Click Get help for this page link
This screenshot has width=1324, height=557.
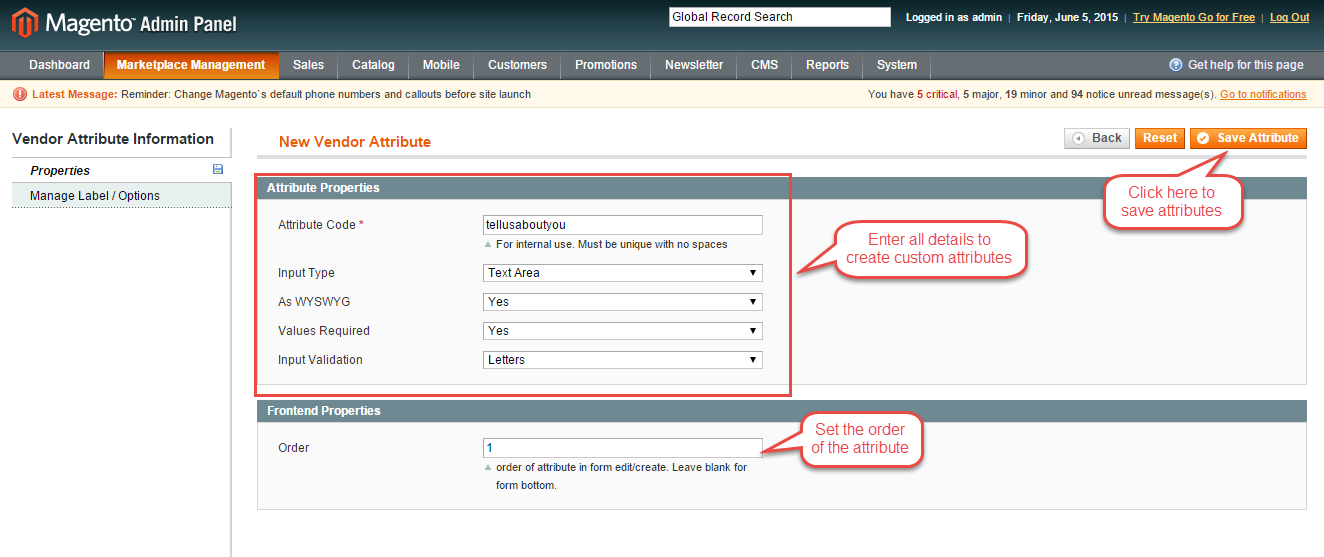click(x=1246, y=65)
